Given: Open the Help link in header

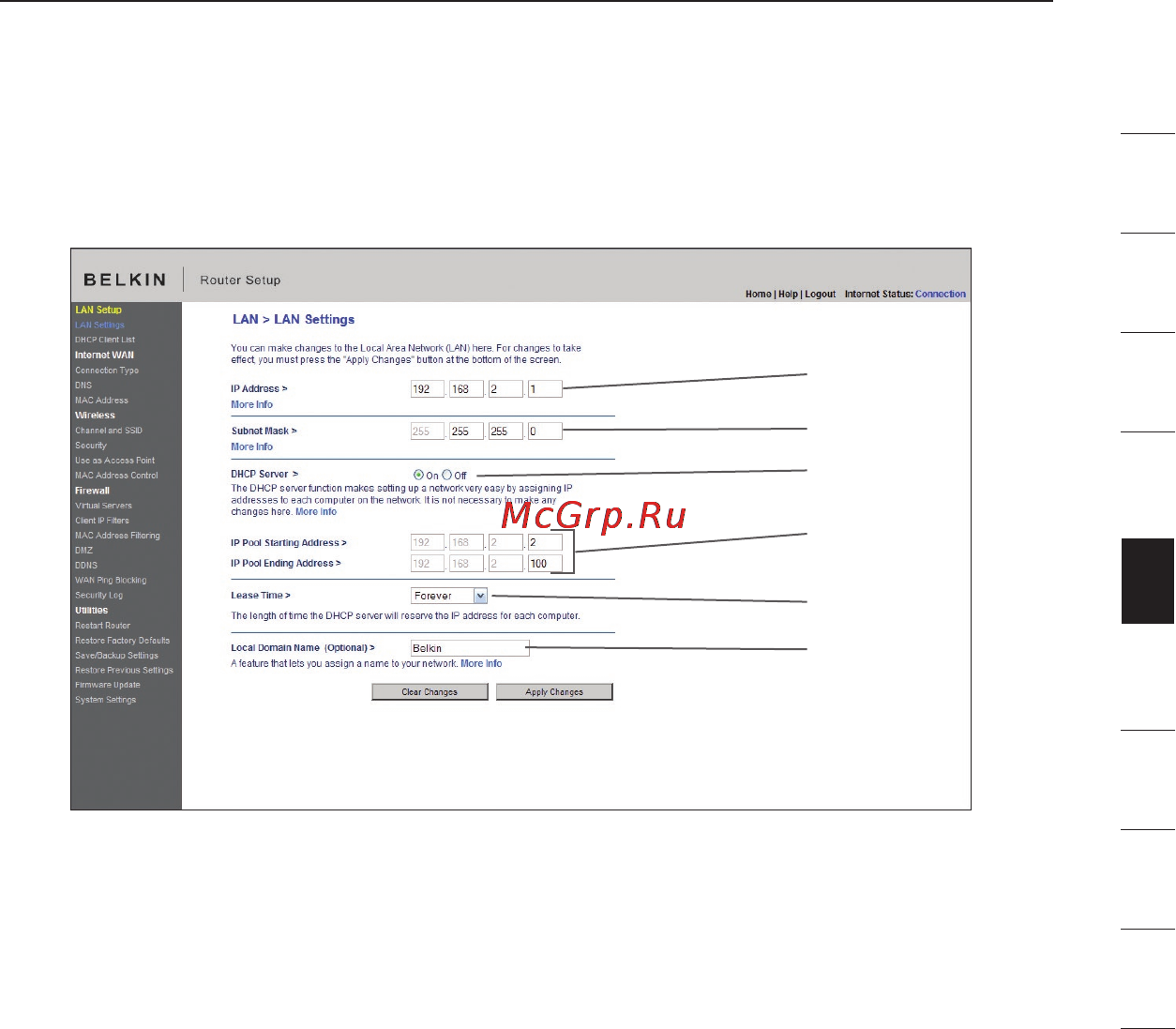Looking at the screenshot, I should click(788, 294).
